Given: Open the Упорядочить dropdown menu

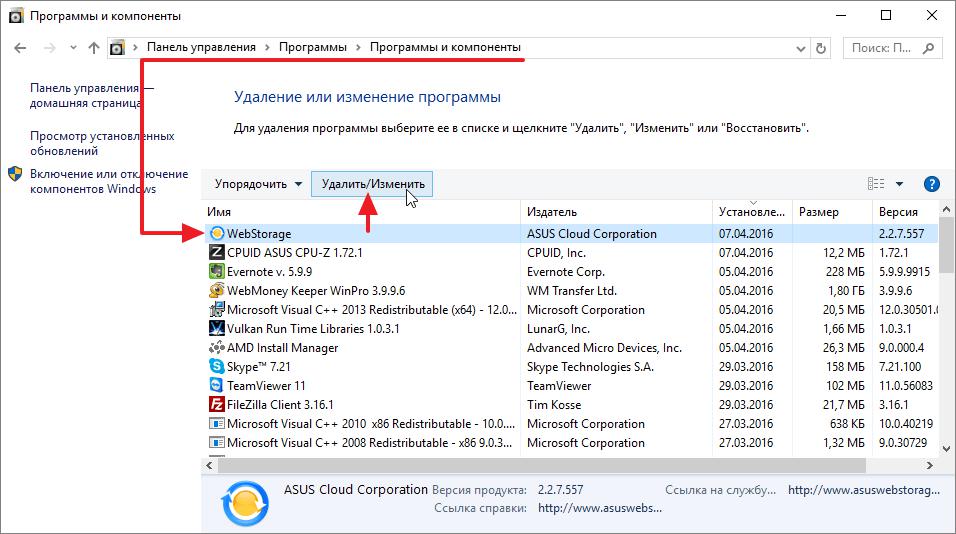Looking at the screenshot, I should coord(258,184).
